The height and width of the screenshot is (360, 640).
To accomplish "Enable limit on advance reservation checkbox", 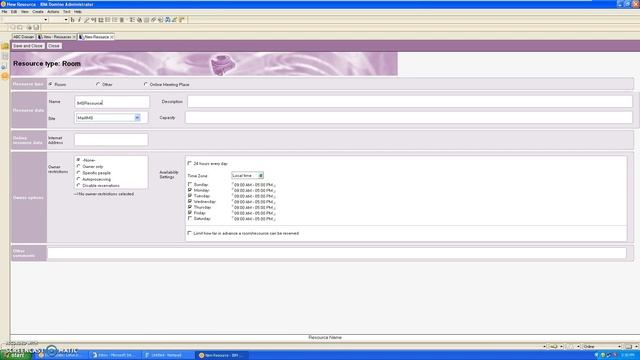I will [189, 233].
